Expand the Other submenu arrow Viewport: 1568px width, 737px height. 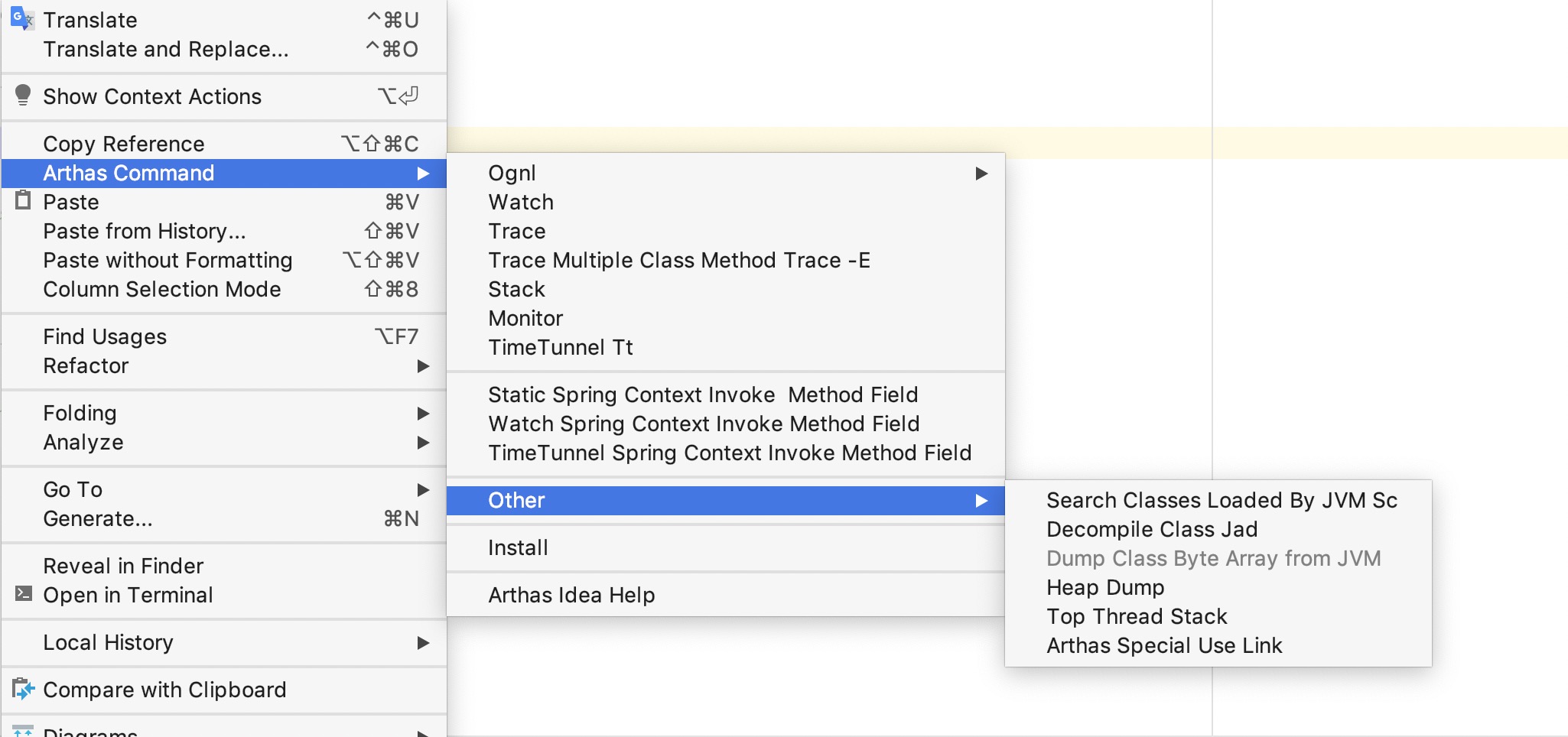point(981,501)
